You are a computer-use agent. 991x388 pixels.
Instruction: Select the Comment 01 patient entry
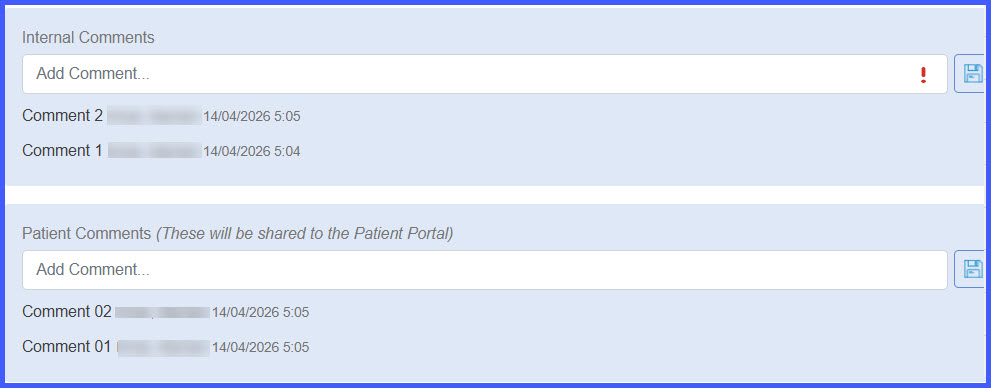click(x=66, y=346)
